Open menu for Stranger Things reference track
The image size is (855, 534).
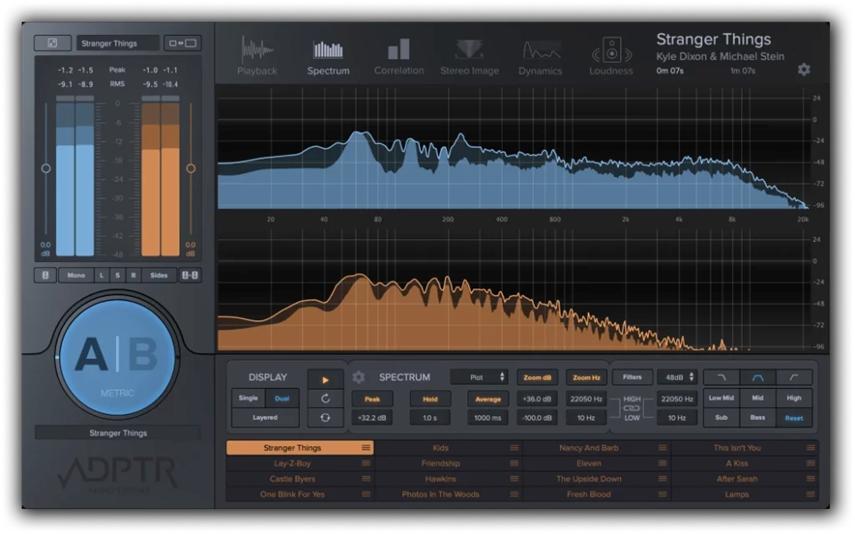tap(366, 448)
